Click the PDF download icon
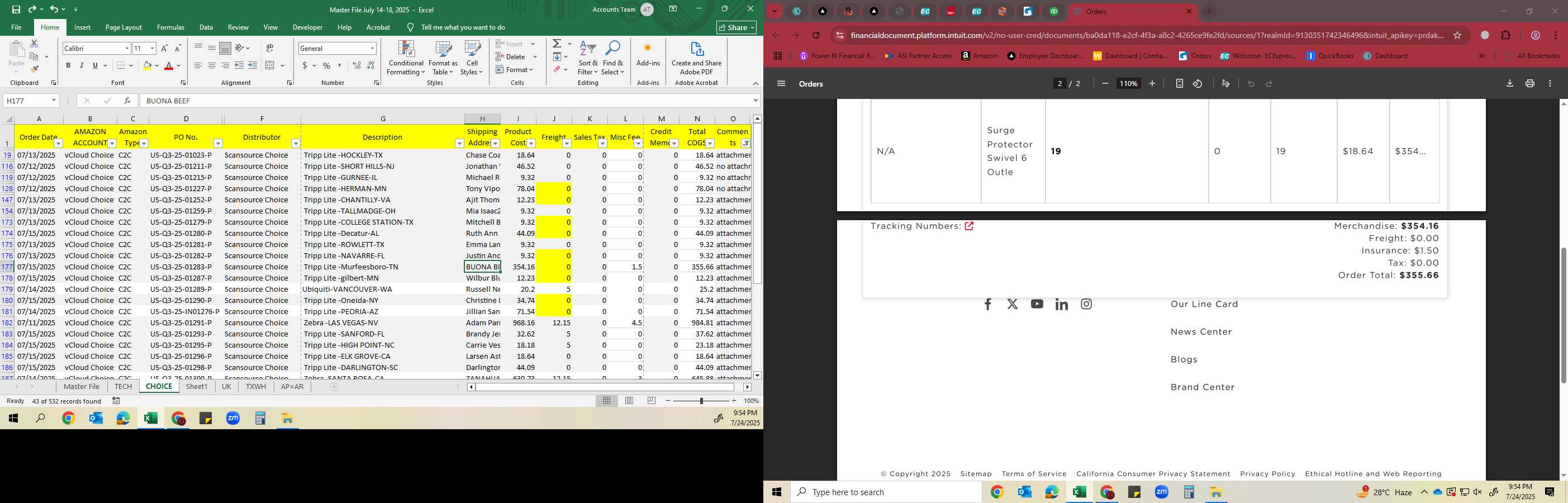 coord(1509,83)
